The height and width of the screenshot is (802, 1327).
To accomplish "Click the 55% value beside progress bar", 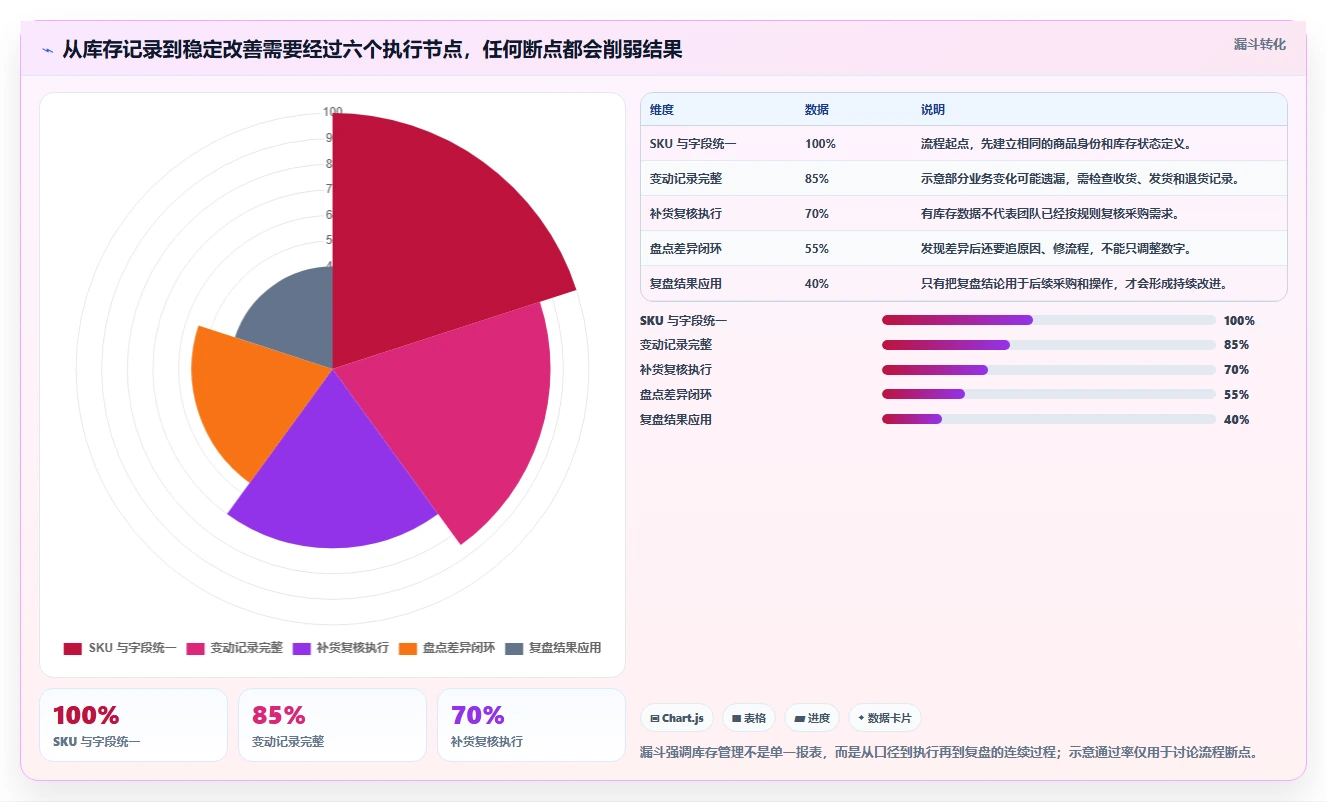I will 1236,395.
